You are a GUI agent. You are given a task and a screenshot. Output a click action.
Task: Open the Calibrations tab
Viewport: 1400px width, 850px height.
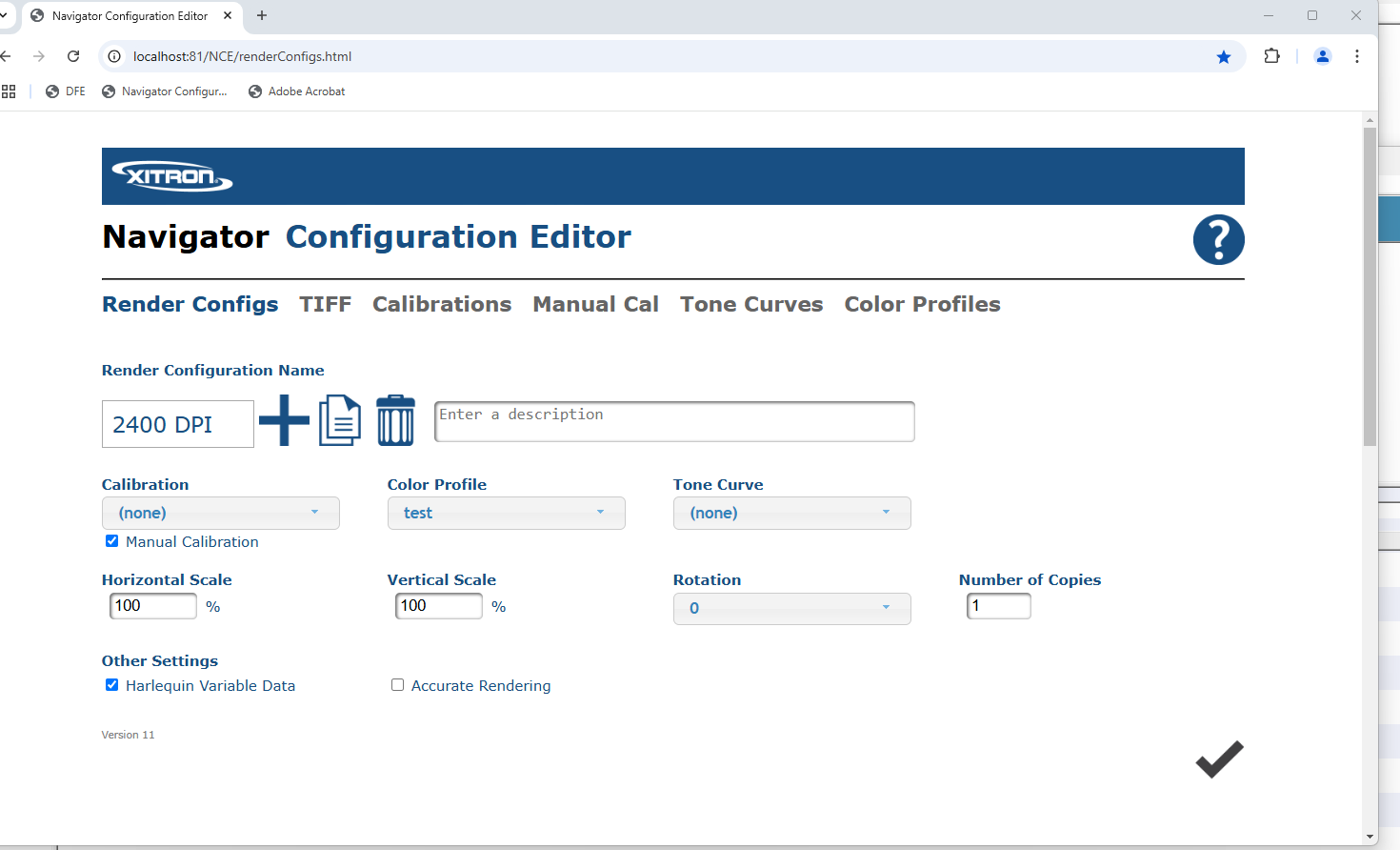click(442, 304)
